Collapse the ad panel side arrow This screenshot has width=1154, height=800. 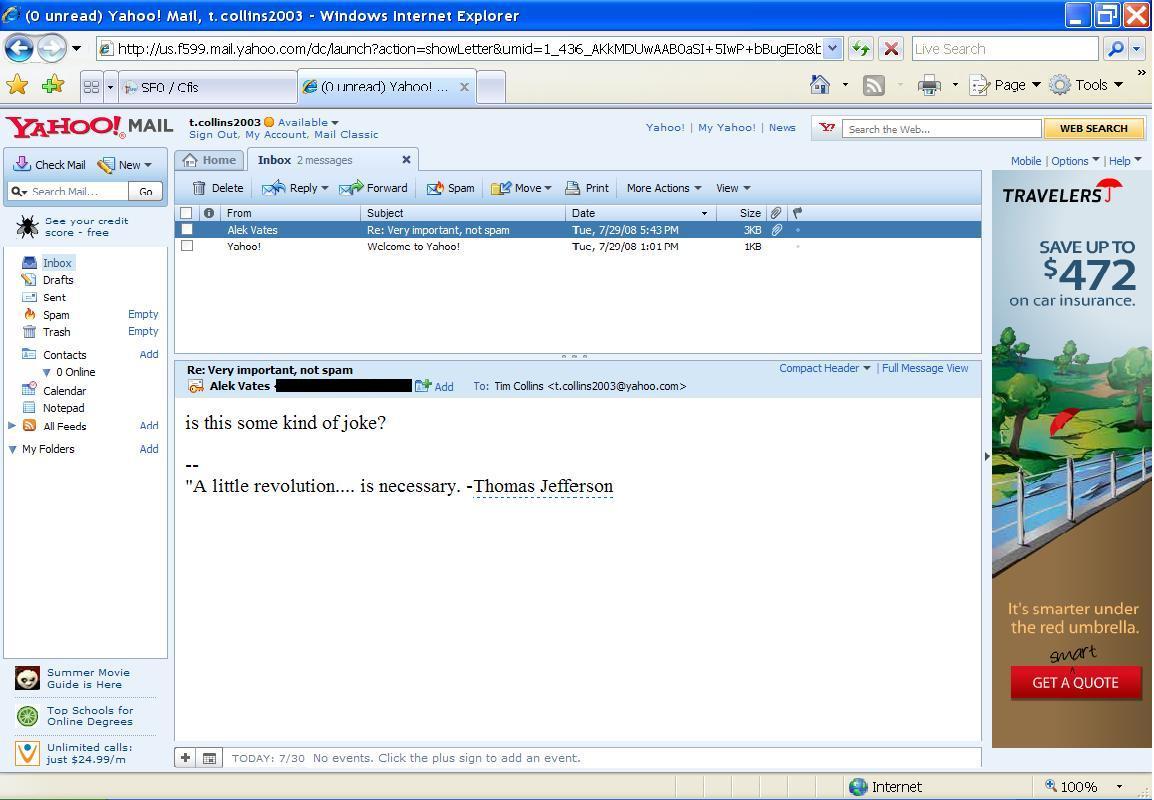[x=987, y=456]
